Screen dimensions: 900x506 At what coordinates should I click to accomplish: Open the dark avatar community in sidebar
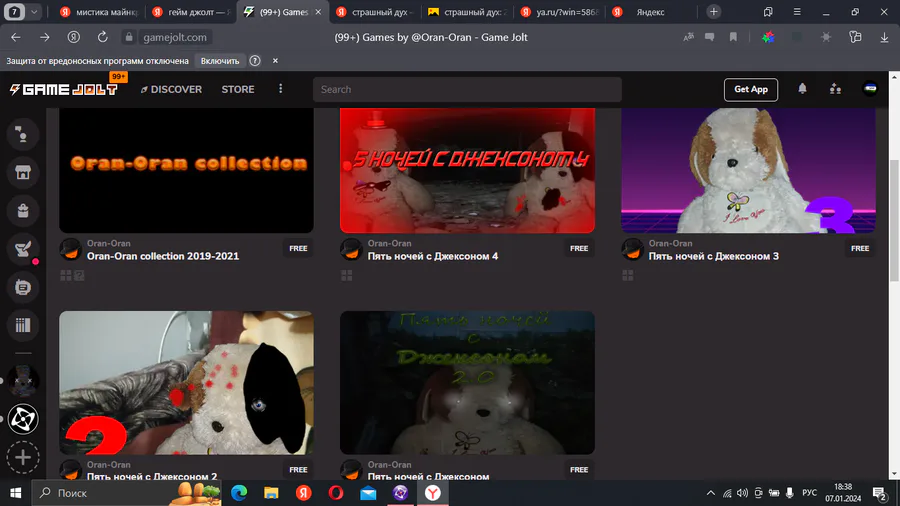click(x=23, y=381)
